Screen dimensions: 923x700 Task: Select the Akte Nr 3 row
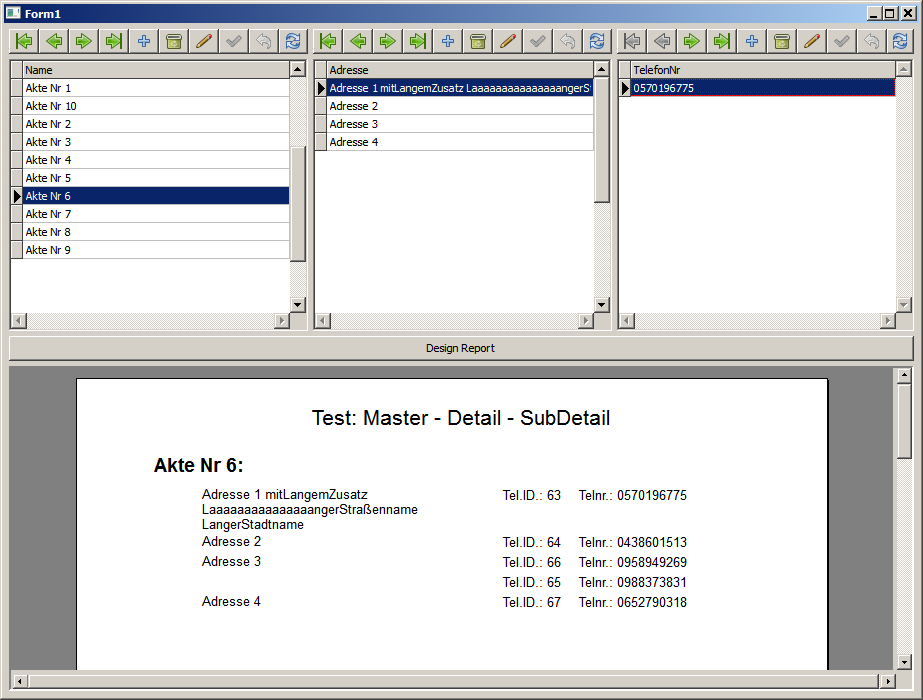155,142
